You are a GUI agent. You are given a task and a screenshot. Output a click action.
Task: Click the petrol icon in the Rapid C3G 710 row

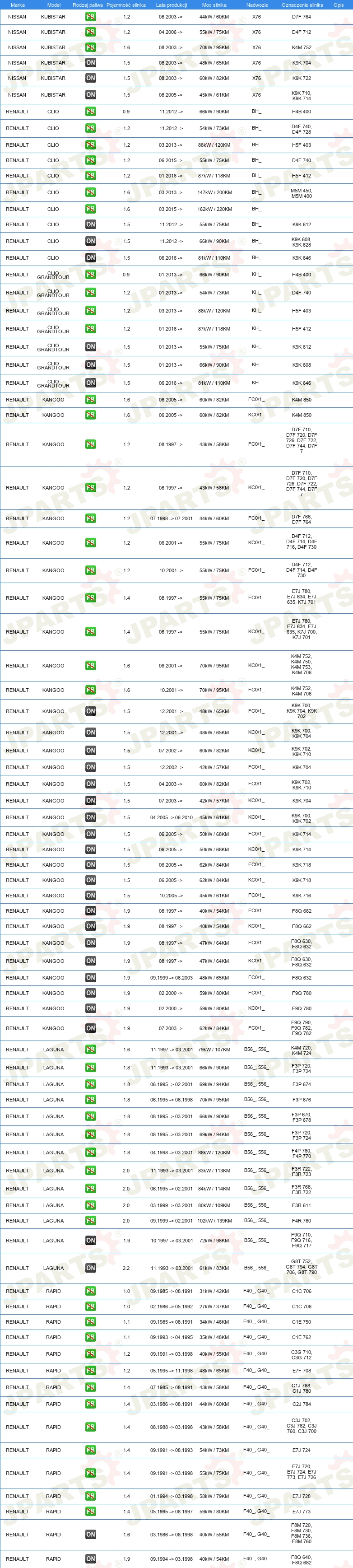90,1354
